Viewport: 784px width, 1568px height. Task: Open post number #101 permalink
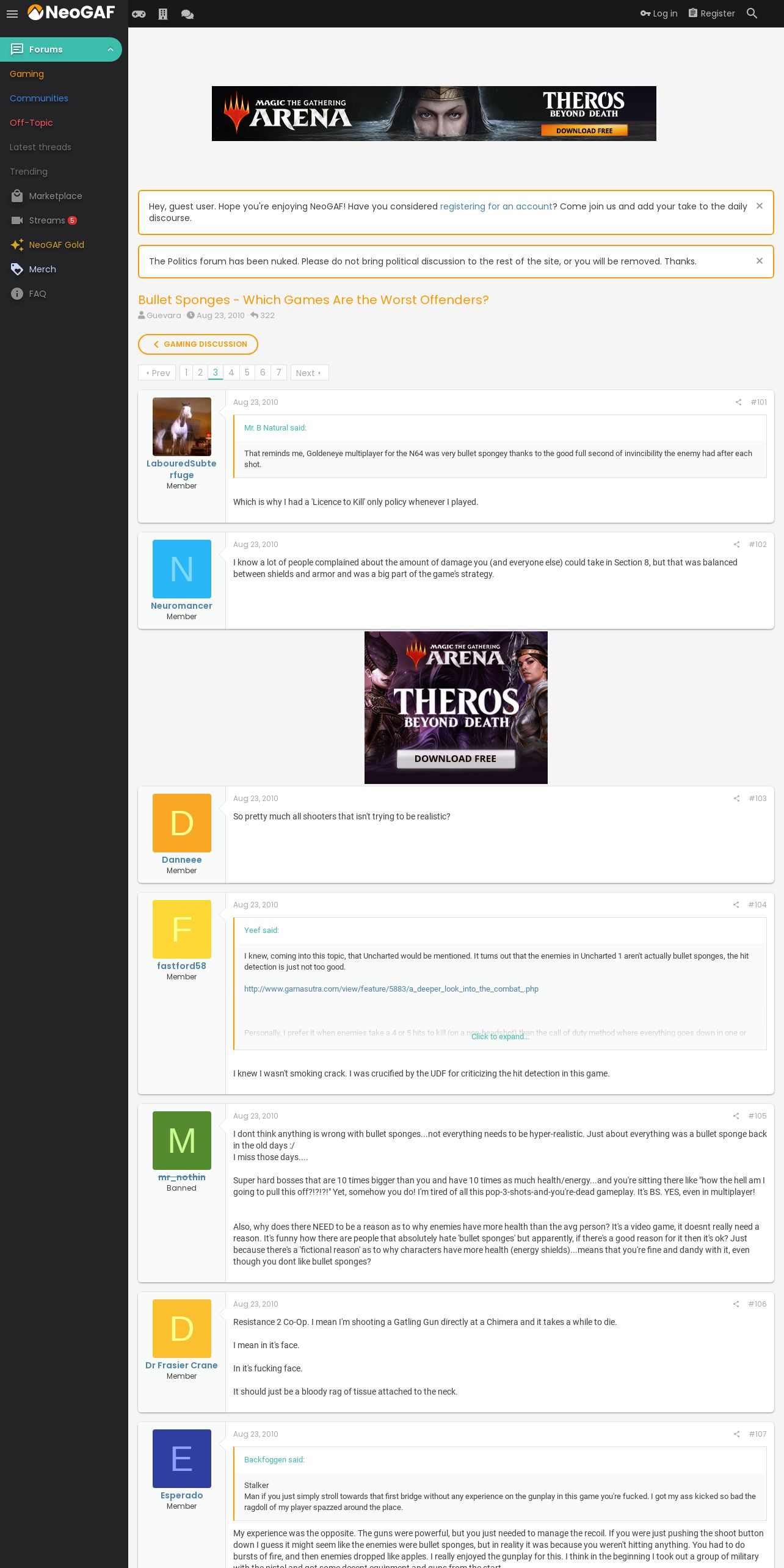pyautogui.click(x=758, y=402)
